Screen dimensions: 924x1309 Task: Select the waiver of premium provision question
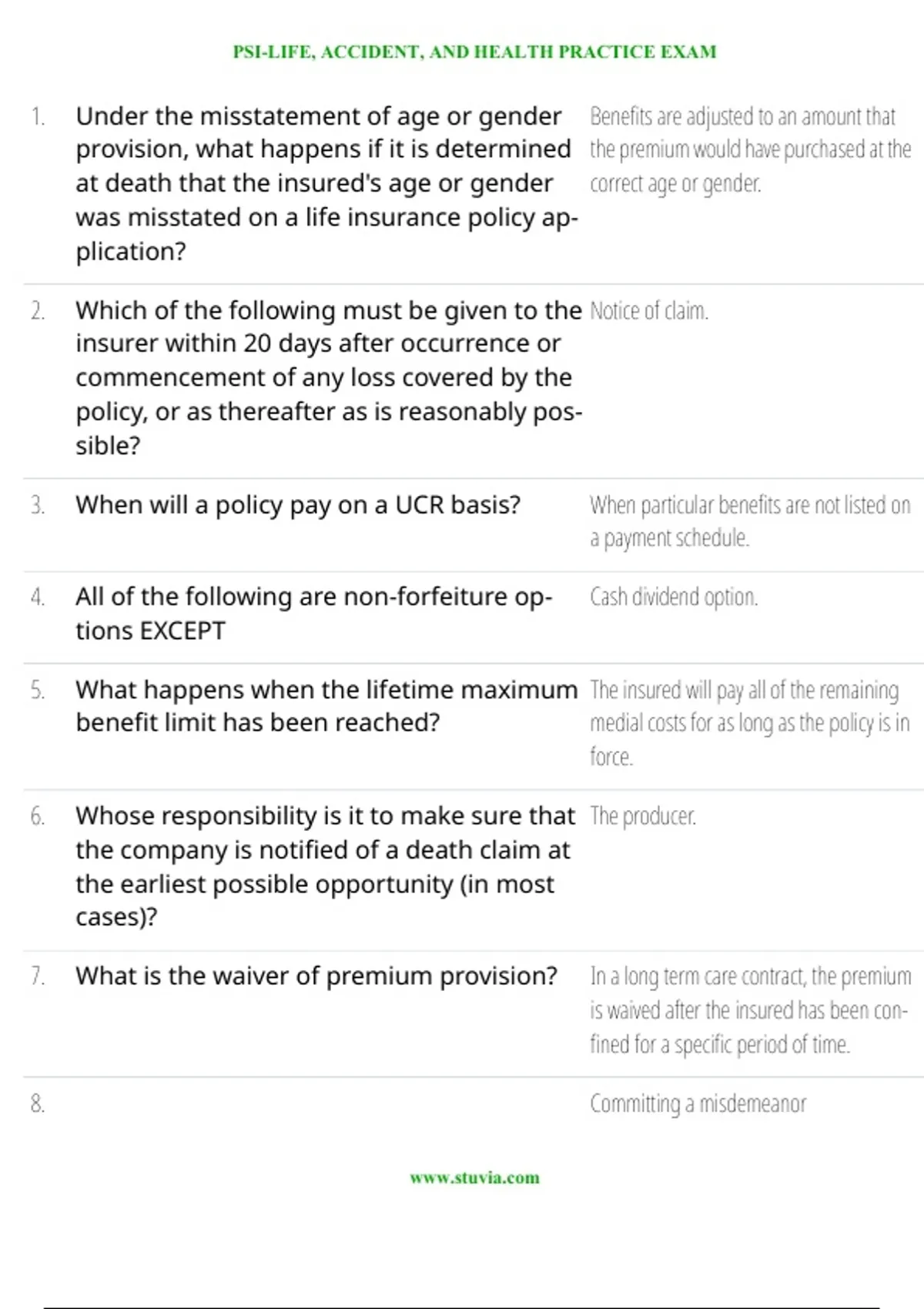coord(316,976)
